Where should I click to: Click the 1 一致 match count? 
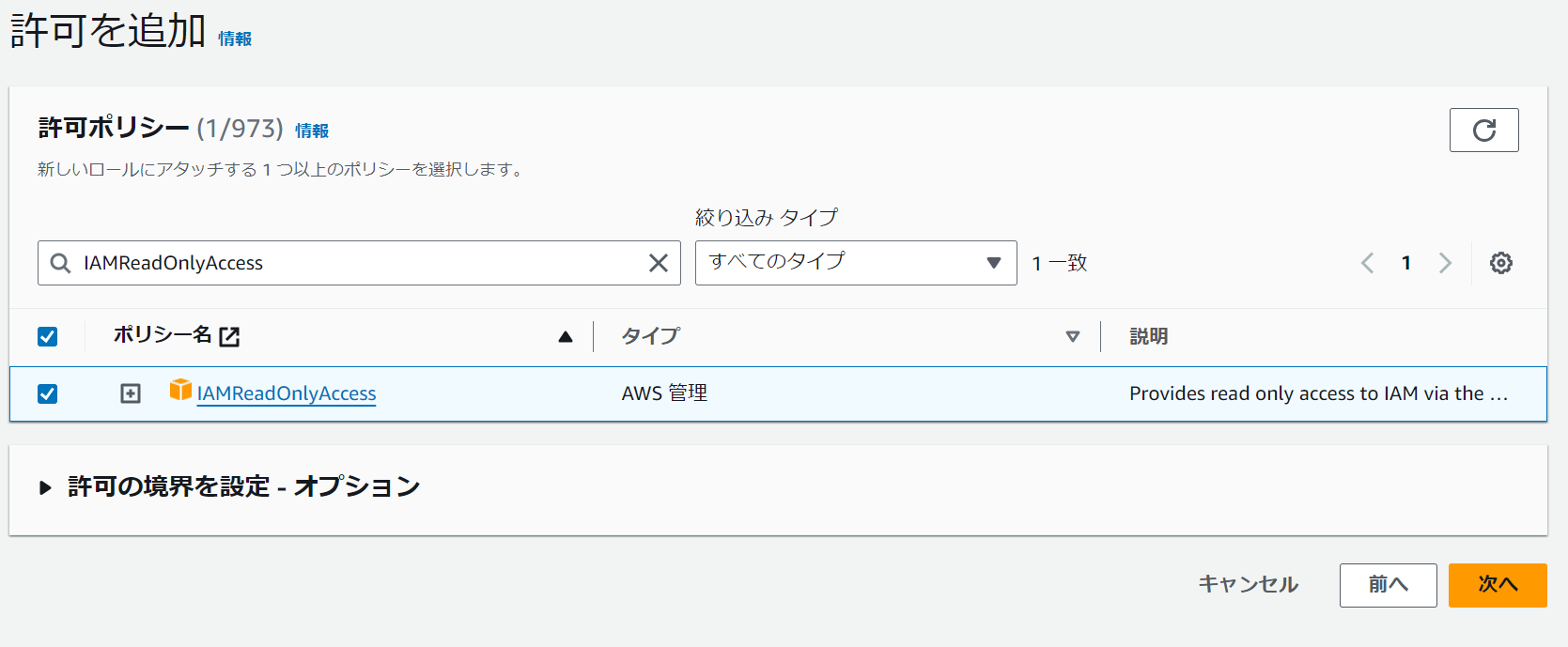click(1059, 263)
